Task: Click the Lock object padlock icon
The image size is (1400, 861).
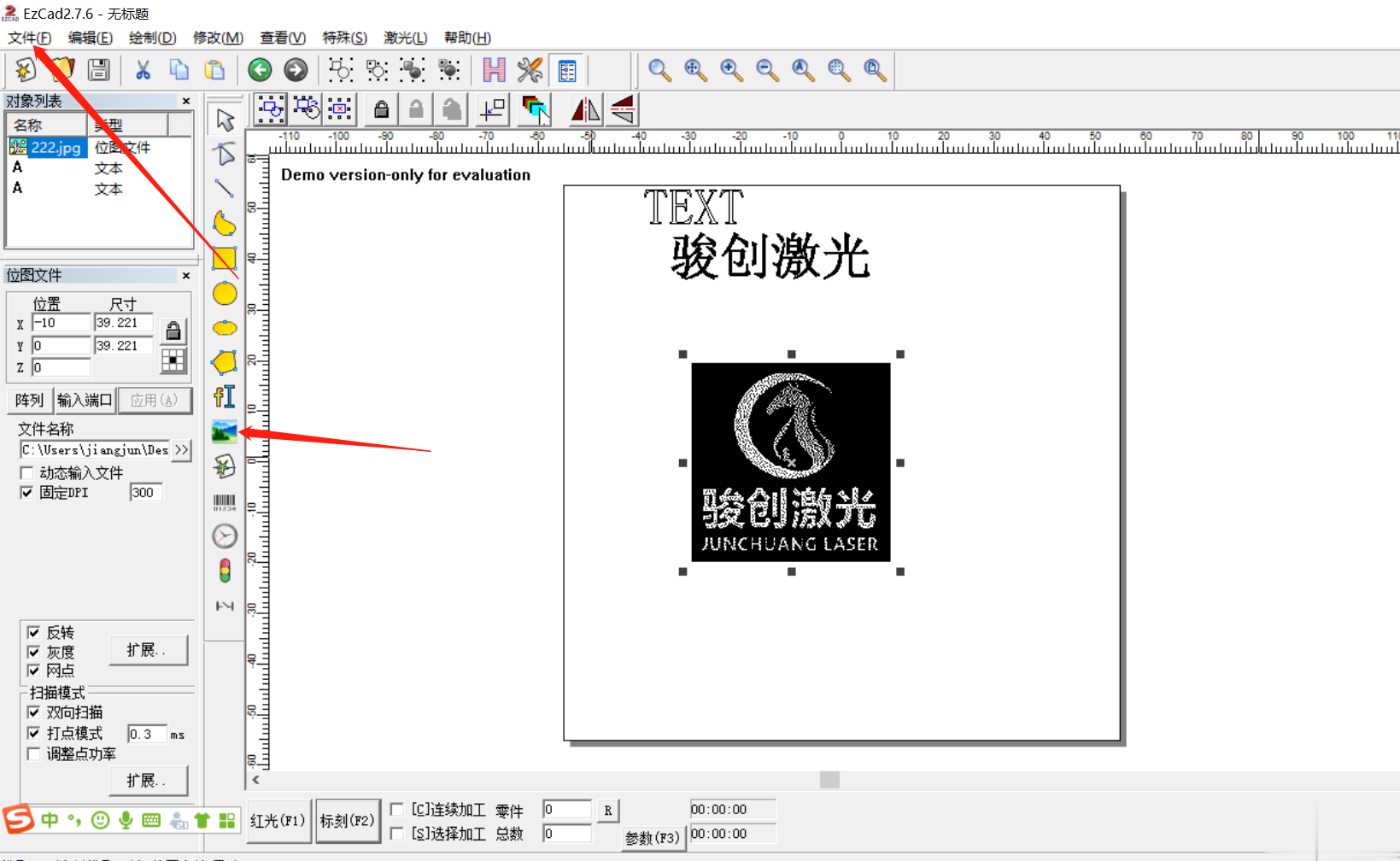Action: click(x=382, y=109)
